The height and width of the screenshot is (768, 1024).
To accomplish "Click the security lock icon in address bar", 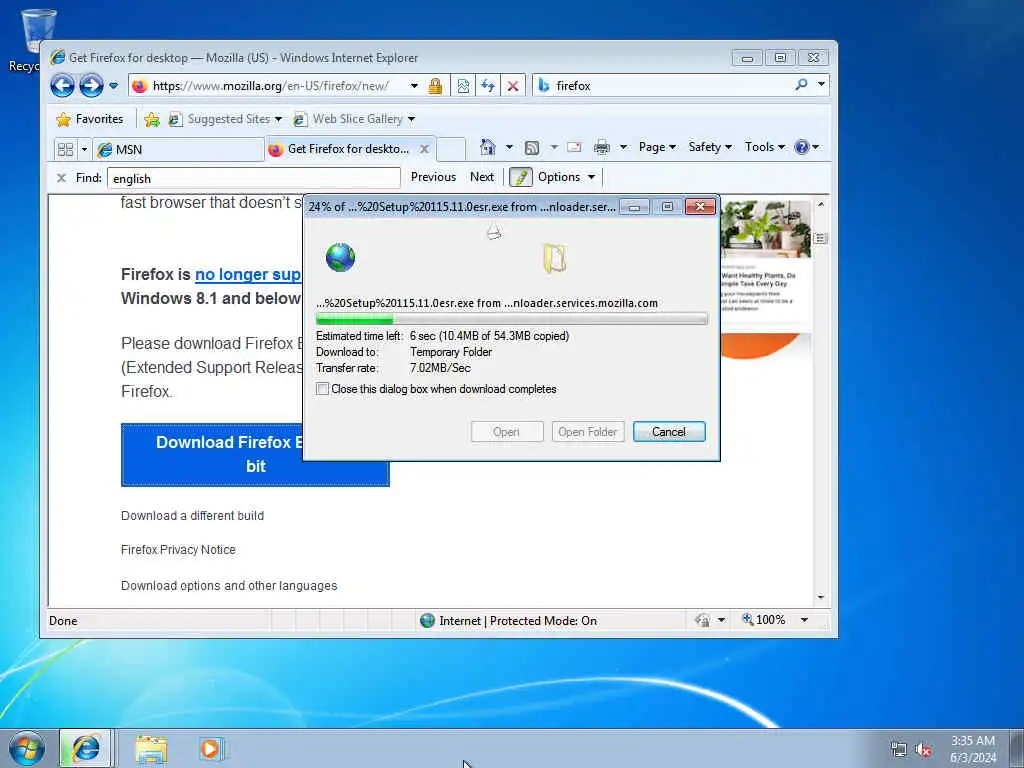I will coord(435,86).
